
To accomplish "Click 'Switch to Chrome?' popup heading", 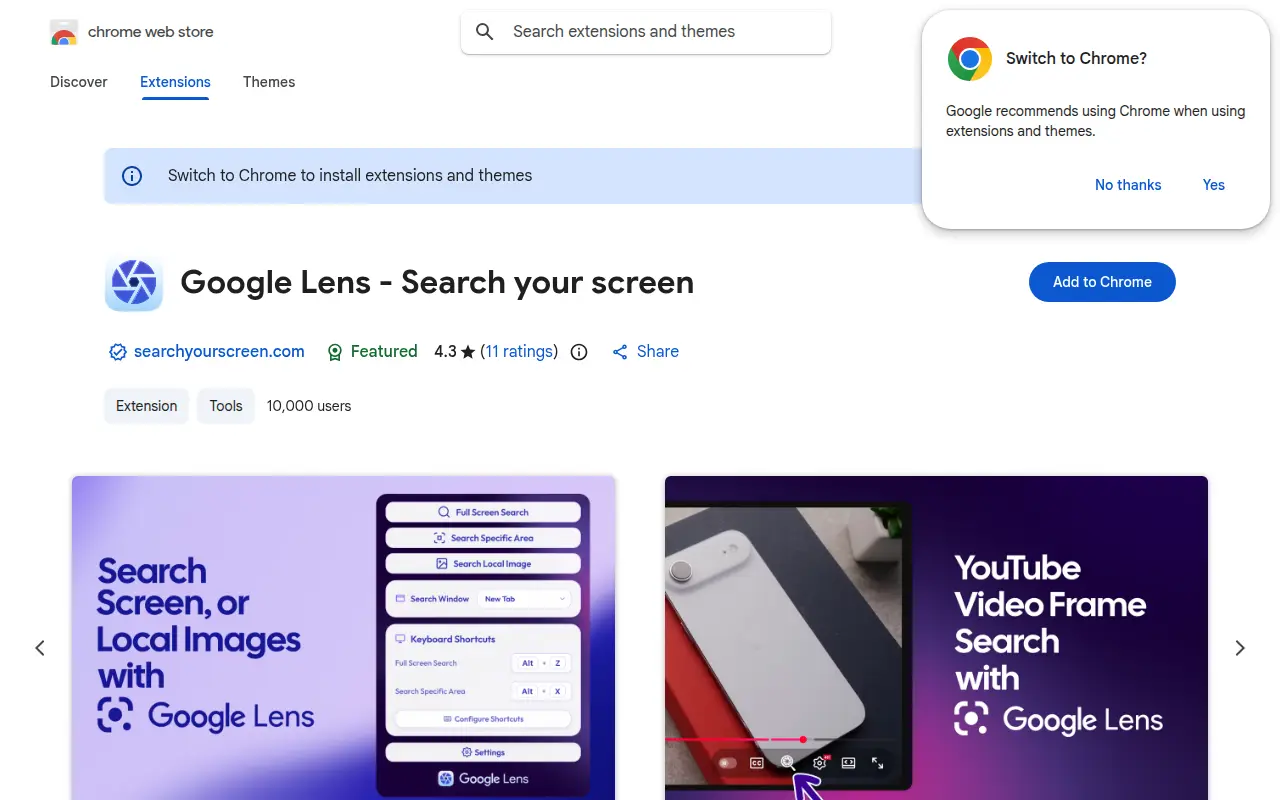I will pyautogui.click(x=1076, y=59).
